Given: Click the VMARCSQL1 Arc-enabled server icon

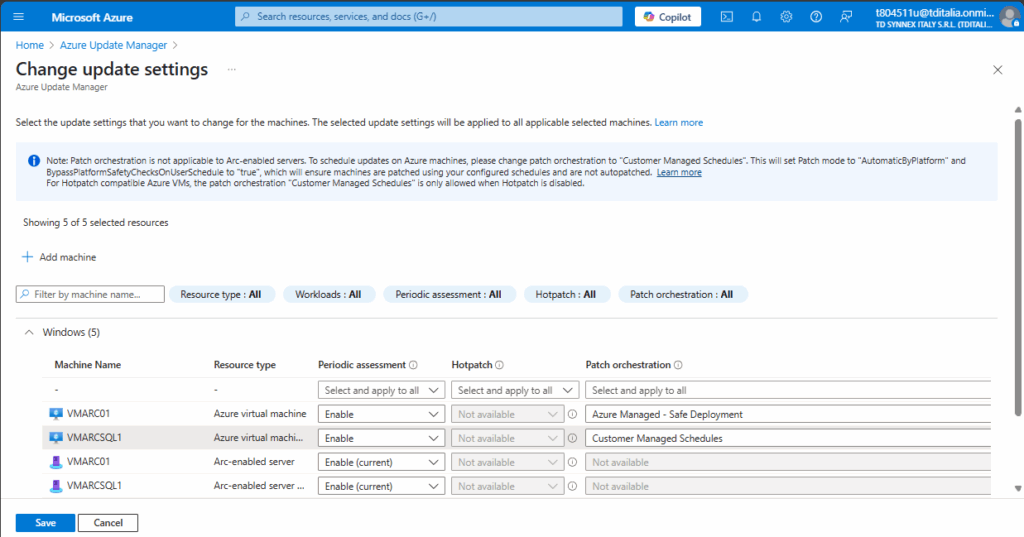Looking at the screenshot, I should coord(56,485).
